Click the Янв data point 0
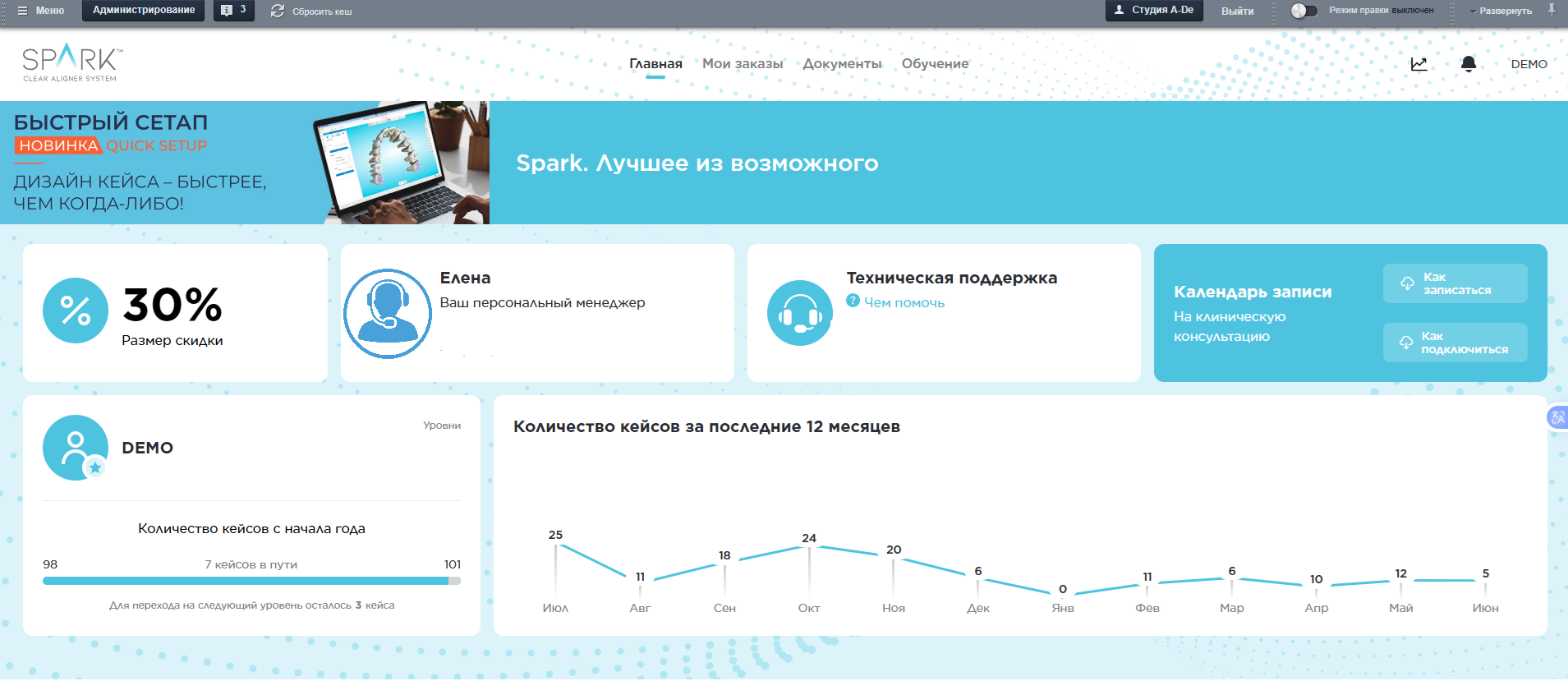 coord(1063,589)
